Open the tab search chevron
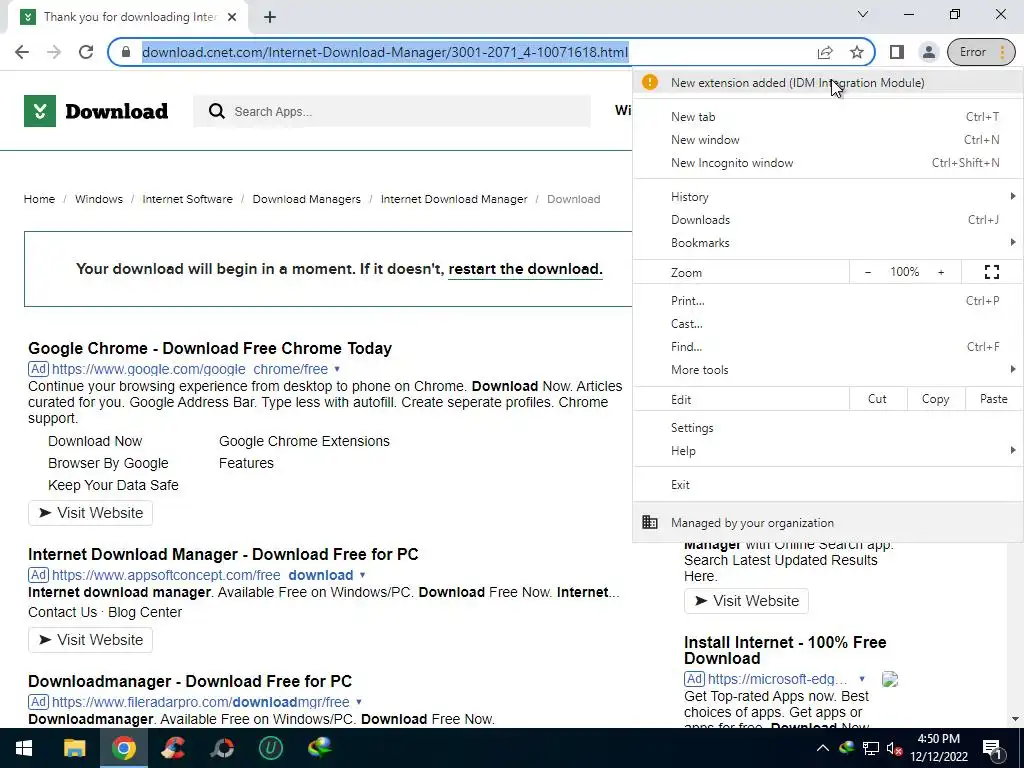 tap(863, 14)
